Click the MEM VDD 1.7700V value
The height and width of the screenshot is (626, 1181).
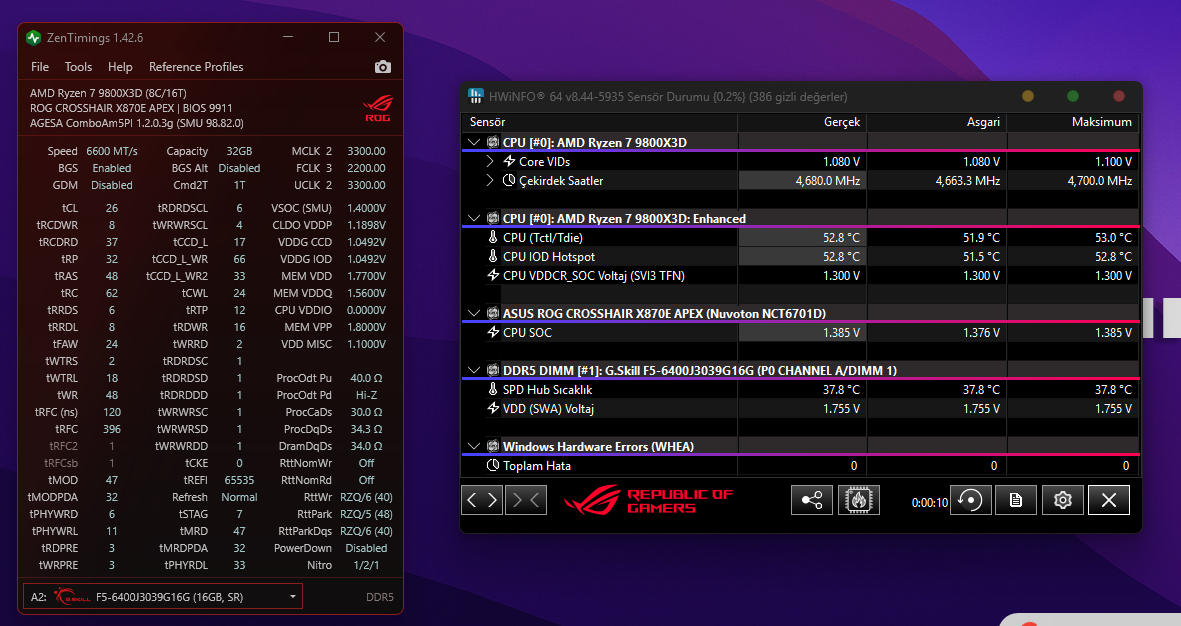pyautogui.click(x=366, y=276)
